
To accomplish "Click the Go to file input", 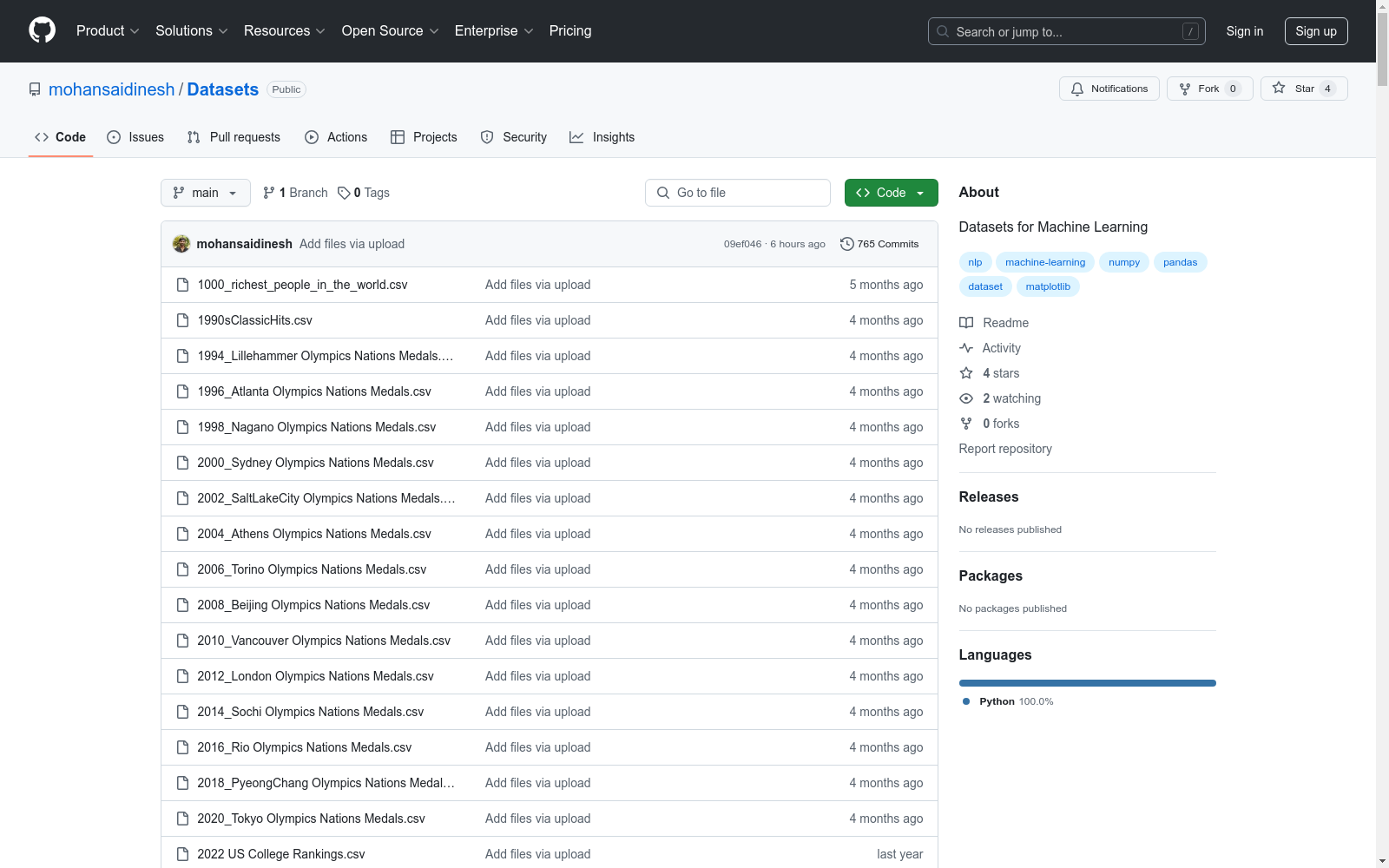I will pyautogui.click(x=738, y=193).
